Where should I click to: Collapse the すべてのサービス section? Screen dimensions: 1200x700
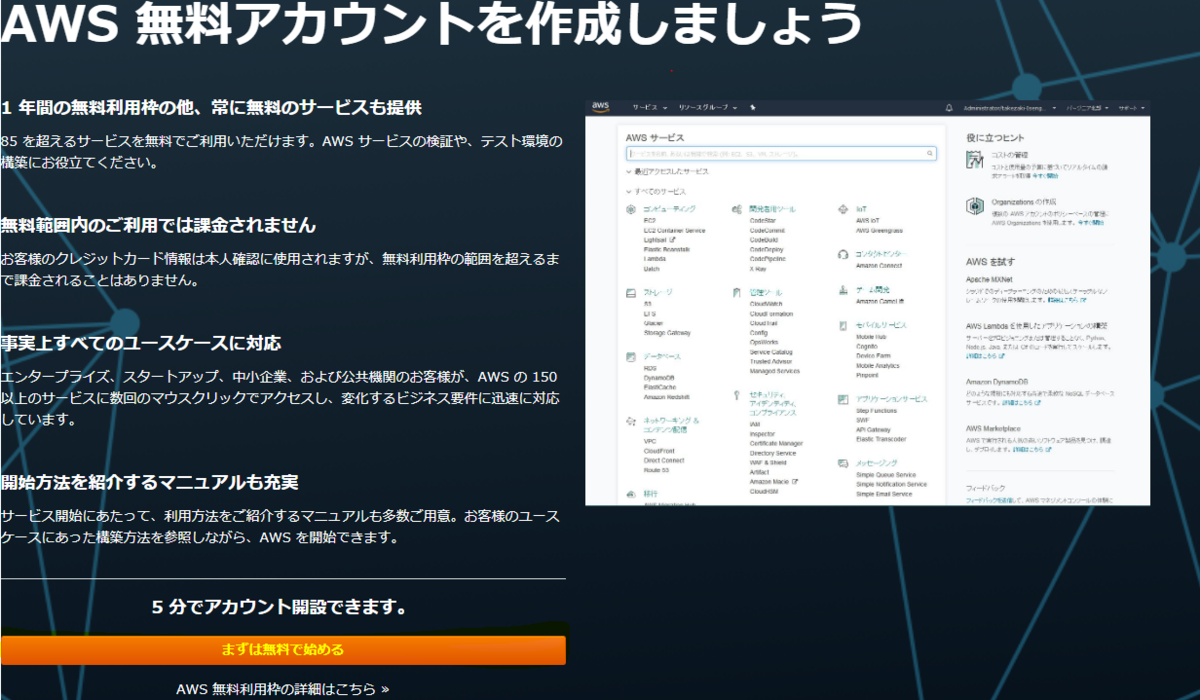656,191
